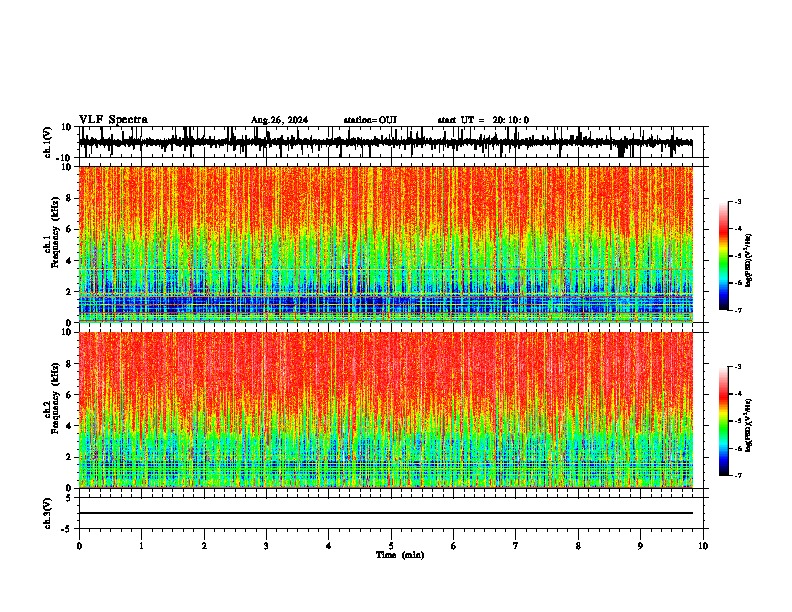792x612 pixels.
Task: Click the "Time (min)" axis label
Action: 400,555
